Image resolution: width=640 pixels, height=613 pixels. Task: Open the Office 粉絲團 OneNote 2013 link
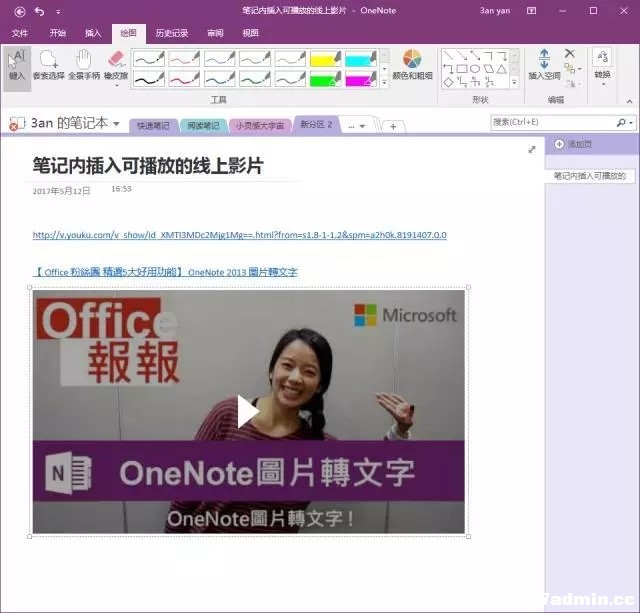pos(165,272)
